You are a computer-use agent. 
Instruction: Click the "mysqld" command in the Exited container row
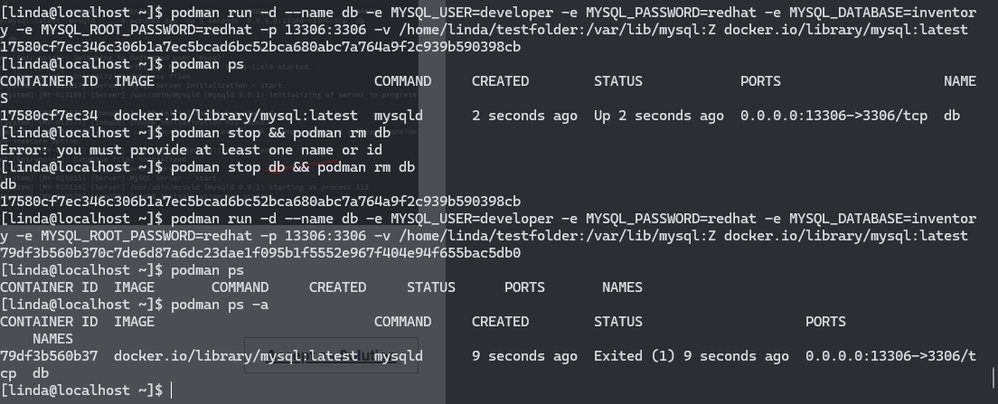point(398,356)
